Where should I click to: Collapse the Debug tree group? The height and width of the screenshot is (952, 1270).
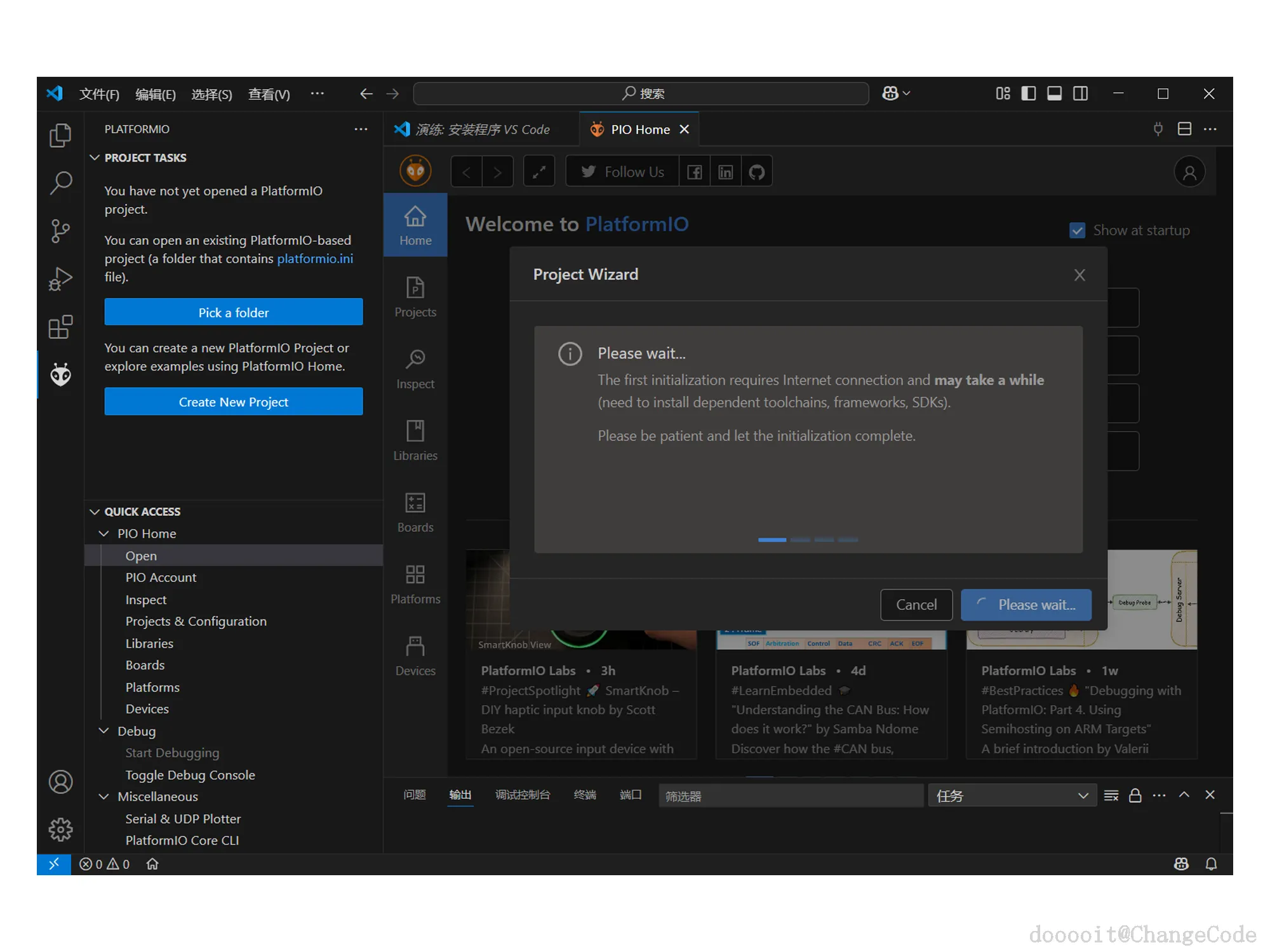104,731
